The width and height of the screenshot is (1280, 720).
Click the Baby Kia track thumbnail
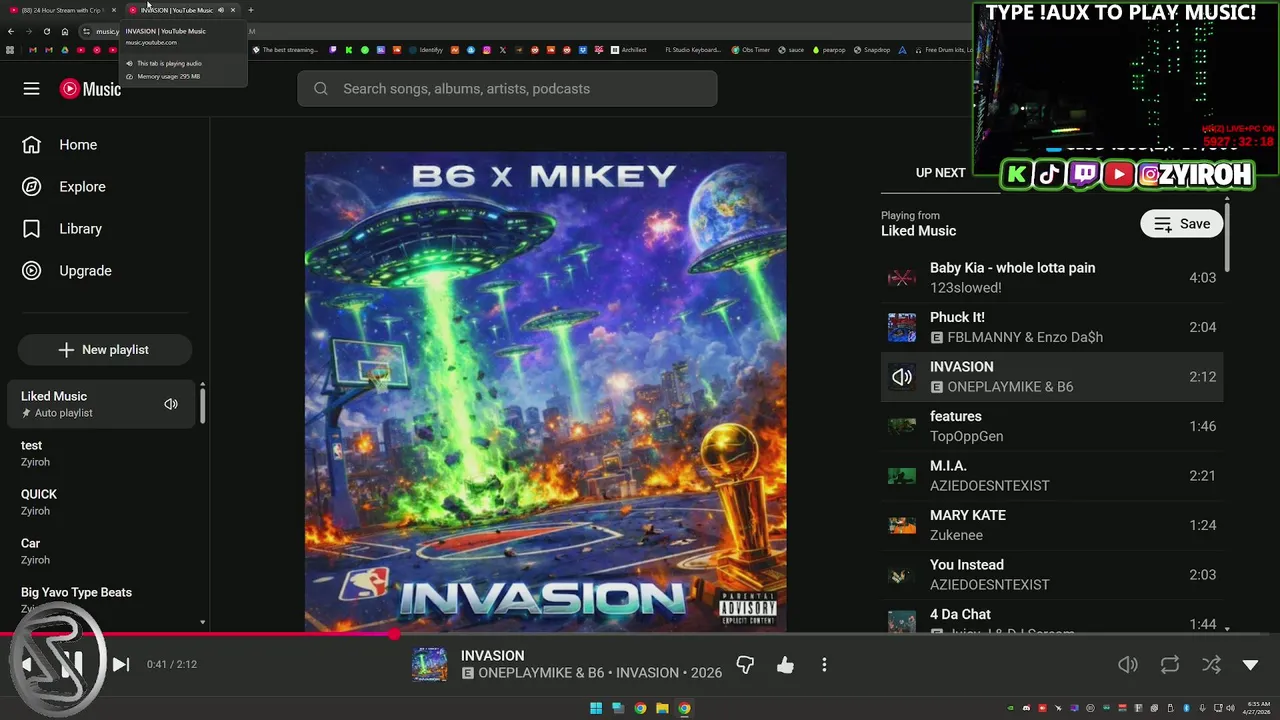pyautogui.click(x=902, y=278)
